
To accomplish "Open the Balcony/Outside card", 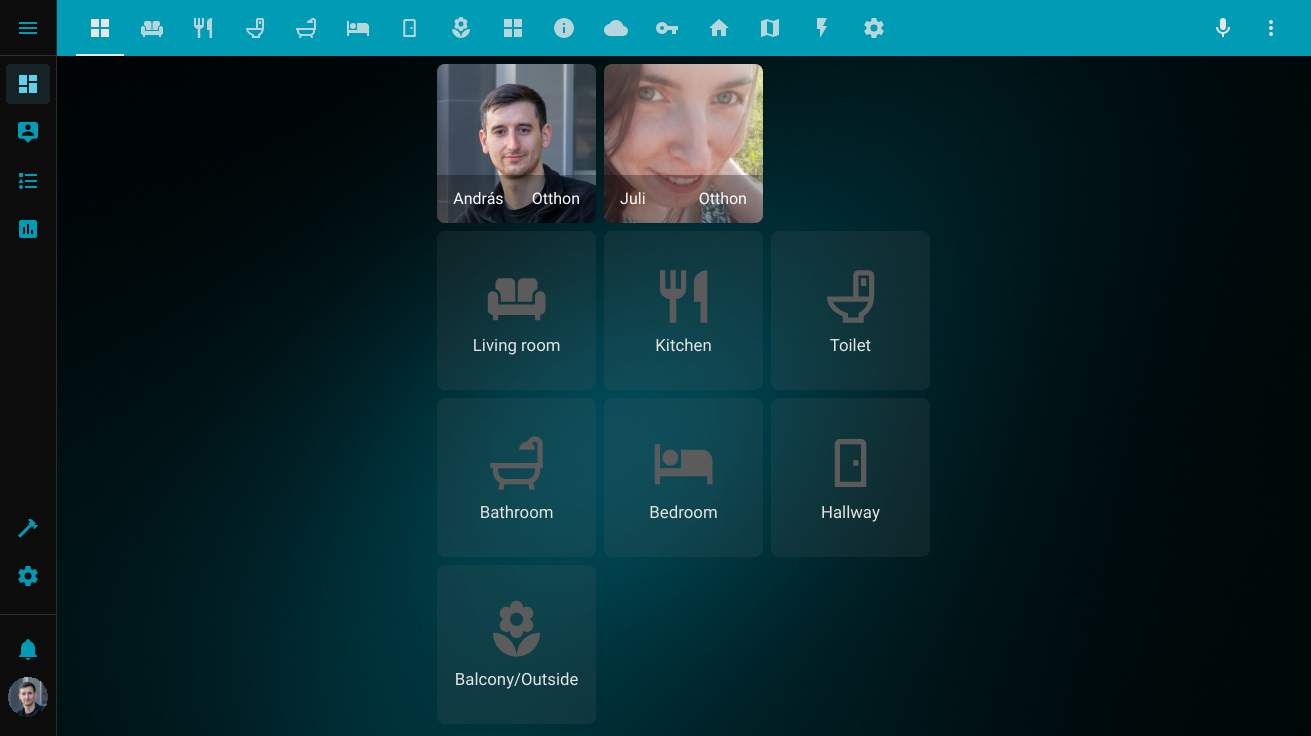I will tap(516, 644).
